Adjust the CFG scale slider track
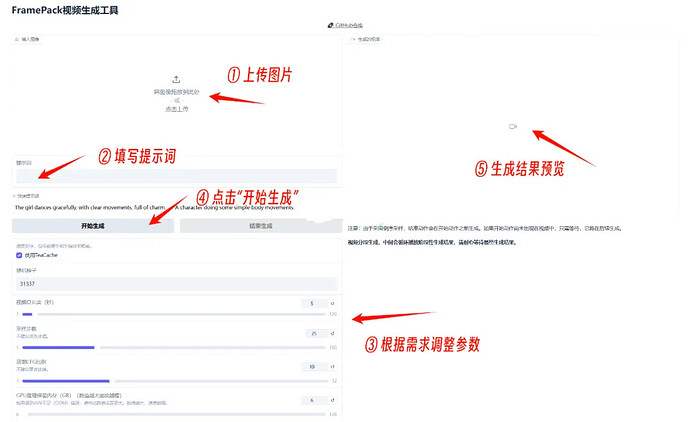 tap(175, 381)
